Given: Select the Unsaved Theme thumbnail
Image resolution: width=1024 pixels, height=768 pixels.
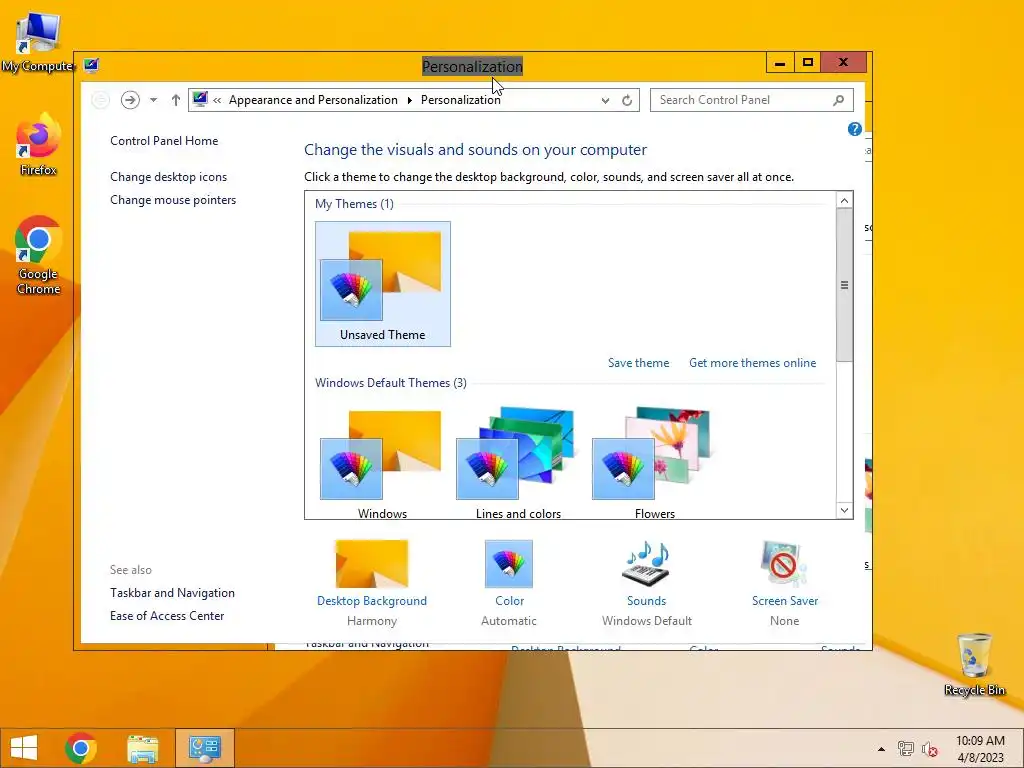Looking at the screenshot, I should coord(383,283).
